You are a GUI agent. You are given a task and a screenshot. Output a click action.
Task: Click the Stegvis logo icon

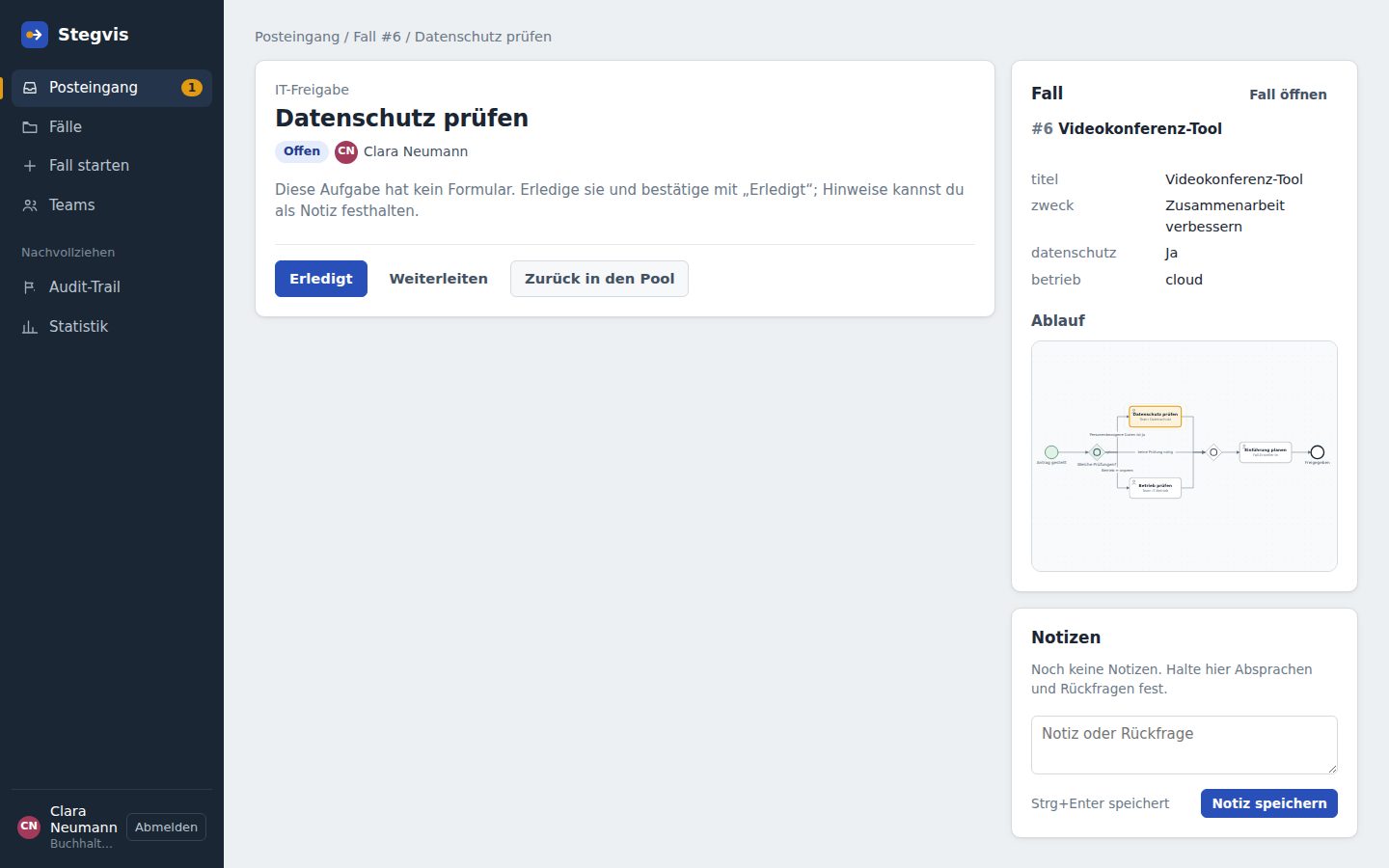tap(35, 35)
